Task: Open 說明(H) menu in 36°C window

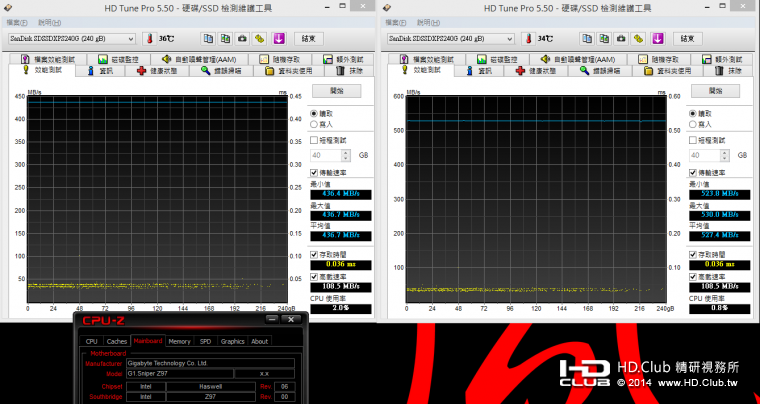Action: [50, 23]
